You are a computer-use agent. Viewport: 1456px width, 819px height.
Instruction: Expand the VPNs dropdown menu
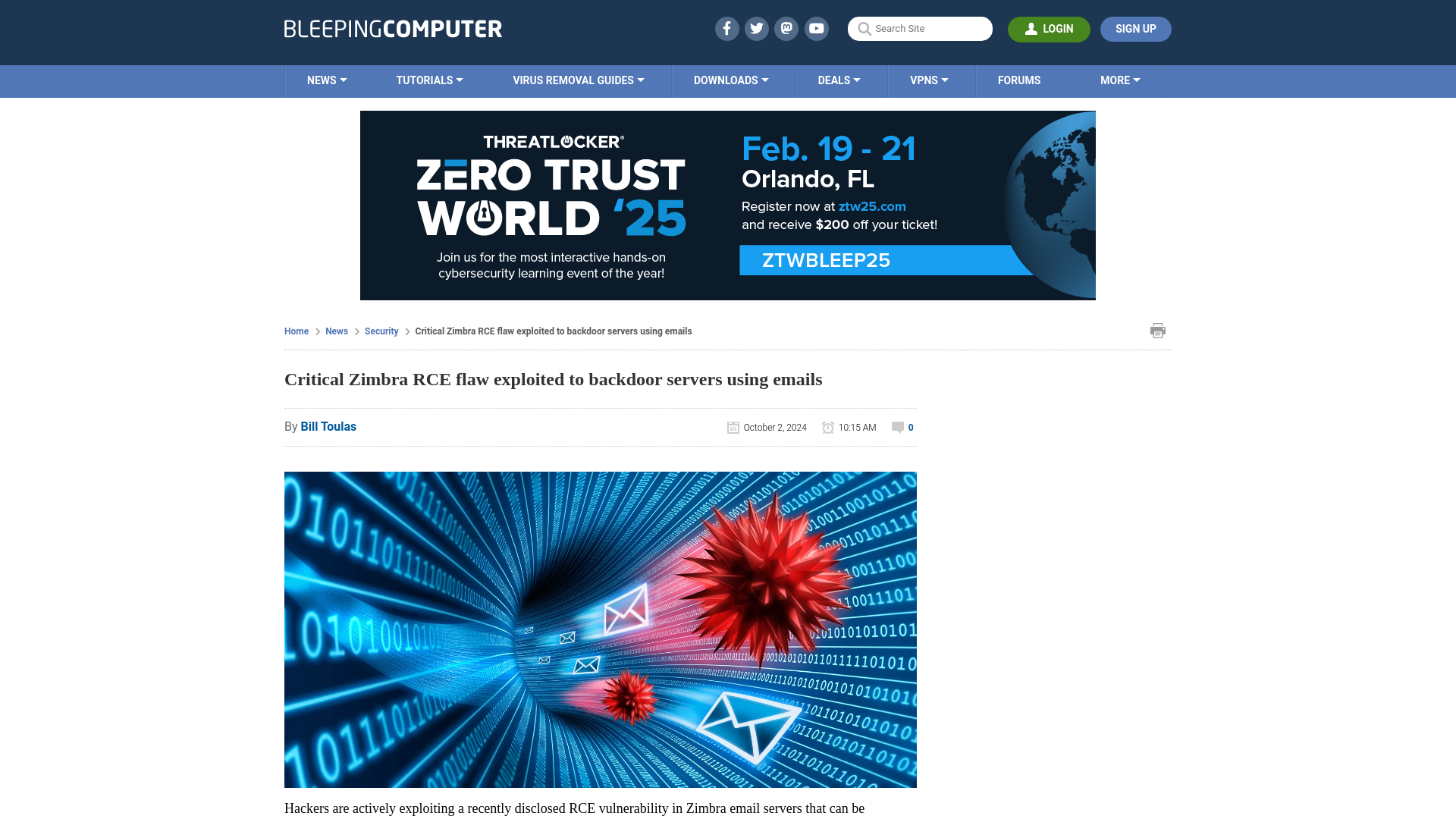click(929, 80)
